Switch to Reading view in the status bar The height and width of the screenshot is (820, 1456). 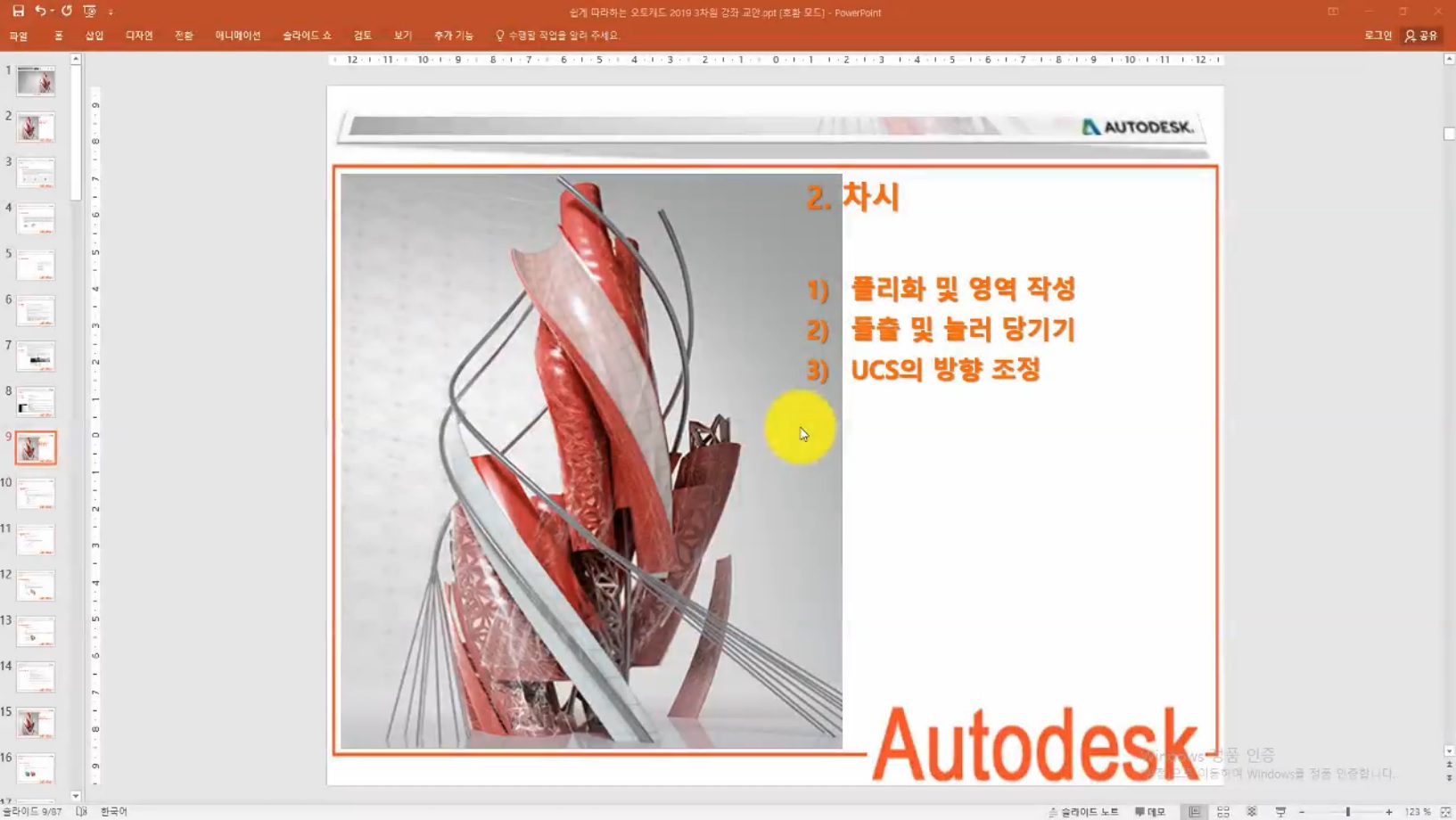click(1252, 811)
